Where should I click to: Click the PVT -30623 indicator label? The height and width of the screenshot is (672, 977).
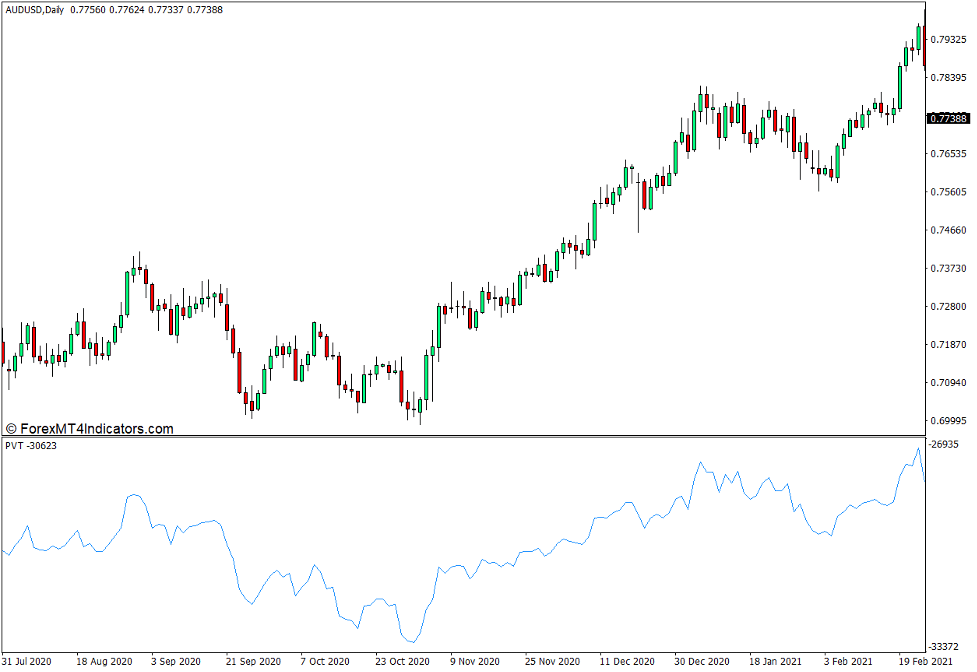point(30,445)
